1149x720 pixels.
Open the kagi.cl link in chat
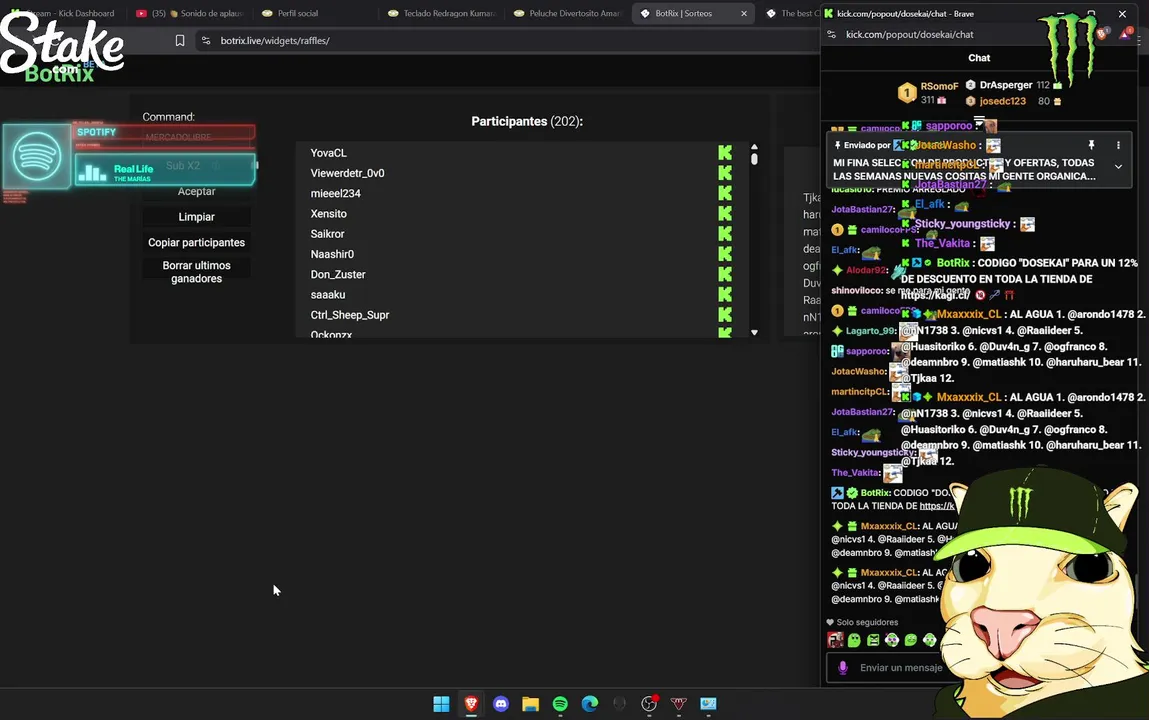[x=935, y=294]
